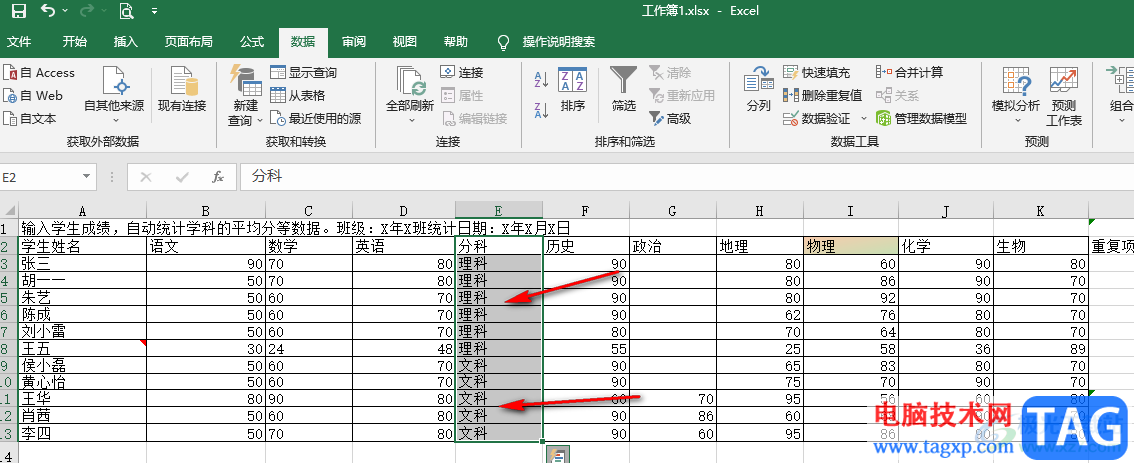Screen dimensions: 1134x463
Task: Click 高级 advanced filter
Action: [x=670, y=118]
